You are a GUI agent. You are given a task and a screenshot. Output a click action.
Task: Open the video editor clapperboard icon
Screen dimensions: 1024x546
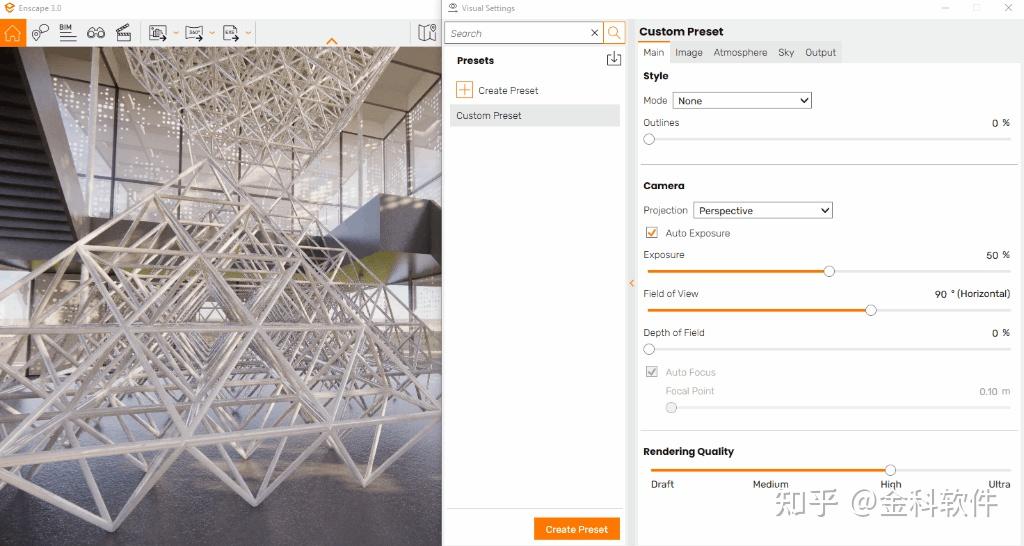click(123, 33)
